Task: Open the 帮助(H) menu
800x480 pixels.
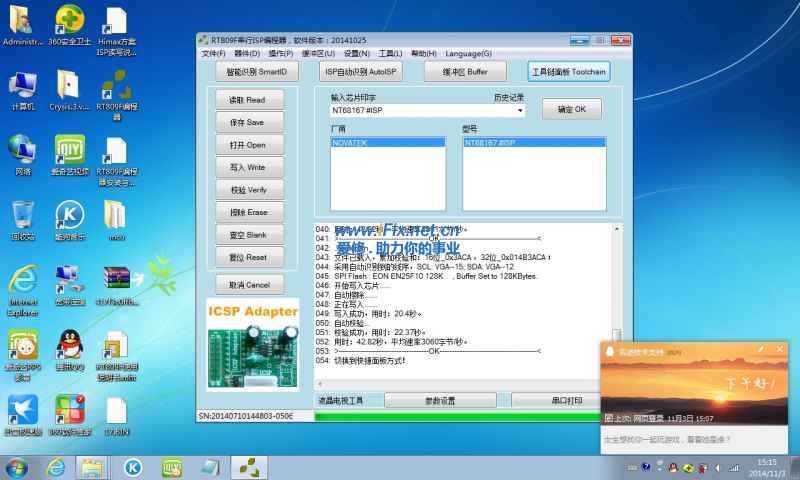Action: click(x=423, y=54)
